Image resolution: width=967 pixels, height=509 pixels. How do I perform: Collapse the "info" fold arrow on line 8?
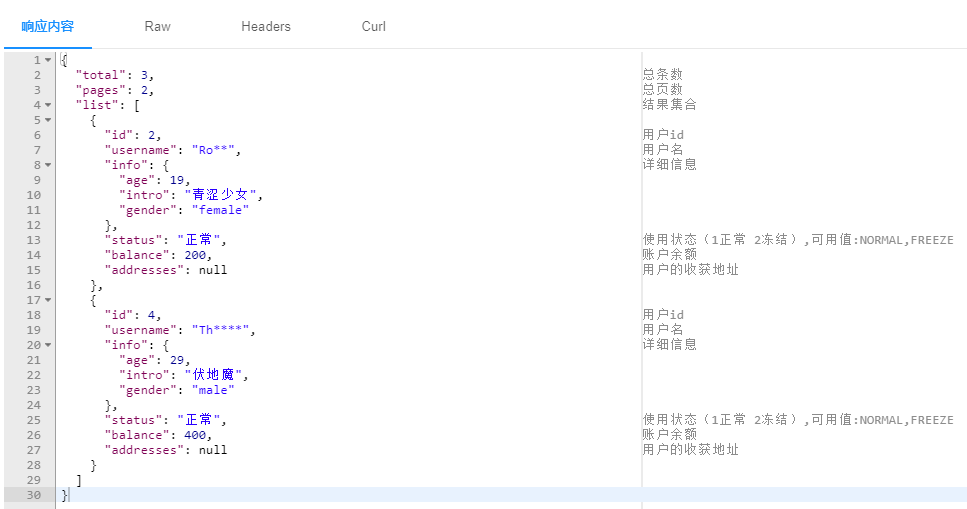[48, 165]
